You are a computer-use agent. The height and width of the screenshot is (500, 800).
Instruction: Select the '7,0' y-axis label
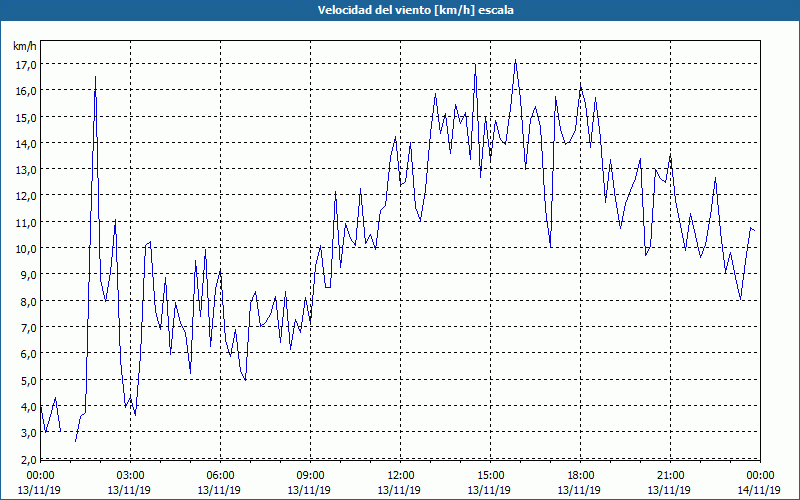(28, 328)
